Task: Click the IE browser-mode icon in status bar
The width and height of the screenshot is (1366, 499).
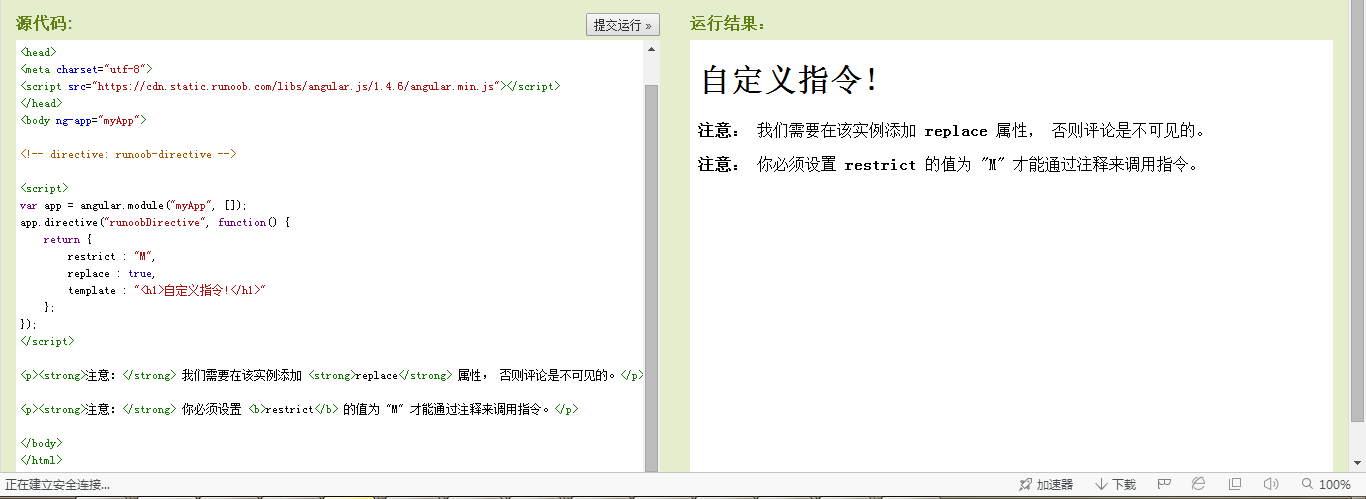Action: (1198, 484)
